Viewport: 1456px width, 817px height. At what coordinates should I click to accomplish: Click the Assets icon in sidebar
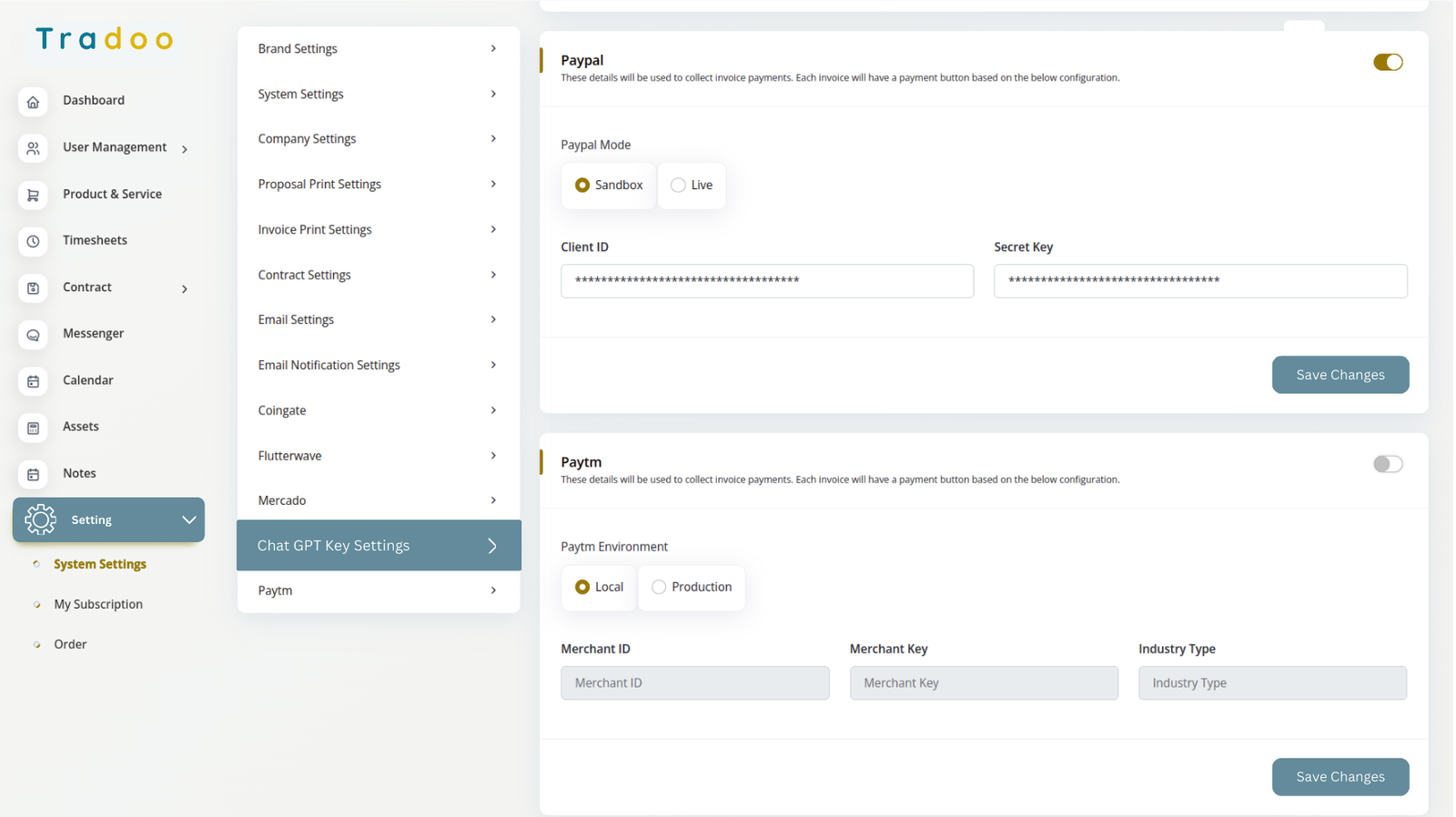[x=33, y=428]
